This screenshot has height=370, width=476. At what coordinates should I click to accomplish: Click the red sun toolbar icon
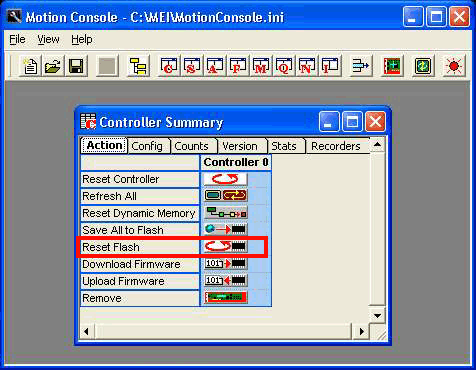[454, 65]
